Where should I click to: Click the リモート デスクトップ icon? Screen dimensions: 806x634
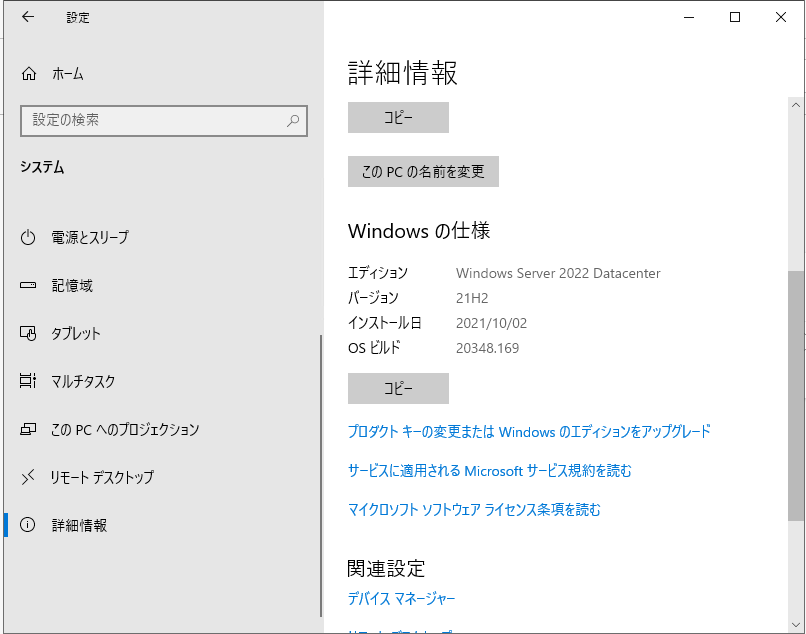28,477
